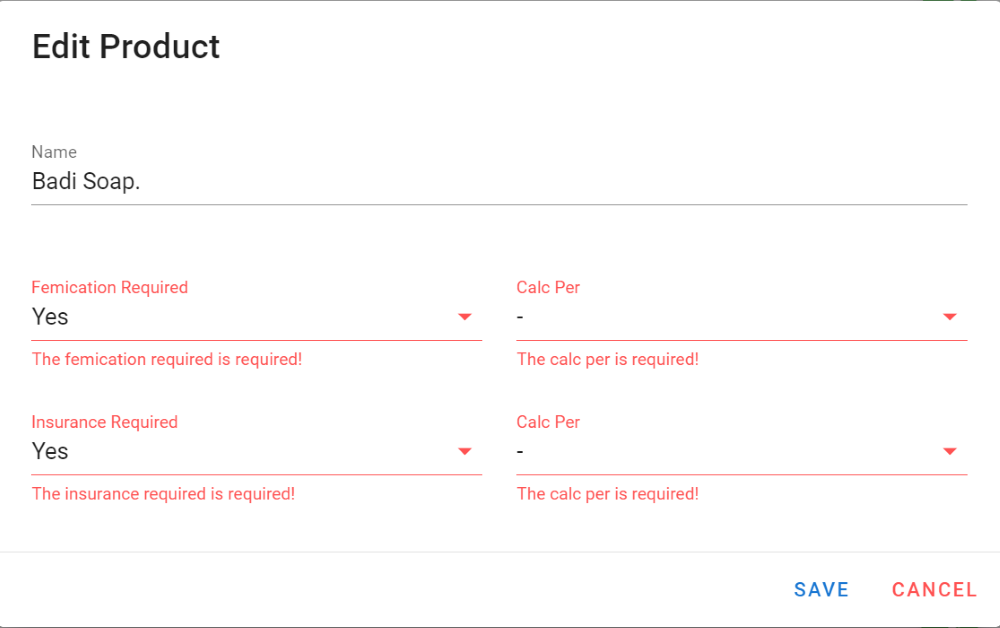This screenshot has height=628, width=1000.
Task: Expand the Calc Per select next to Femication
Action: [725, 317]
